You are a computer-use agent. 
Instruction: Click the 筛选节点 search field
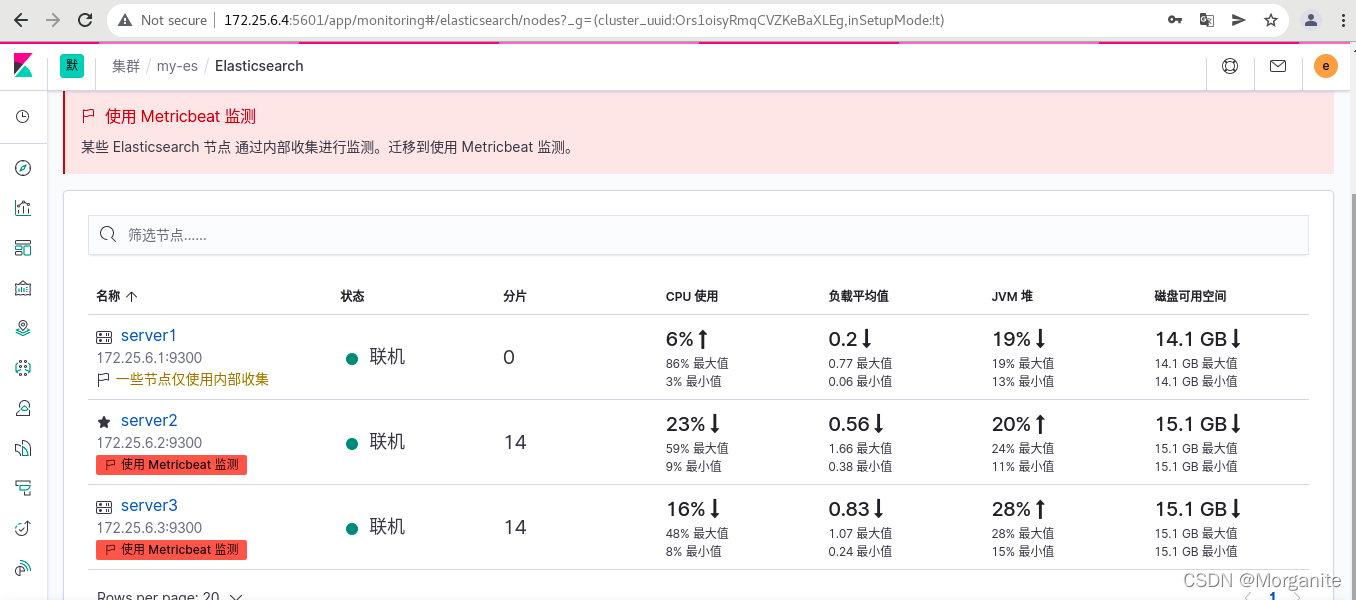[x=698, y=235]
